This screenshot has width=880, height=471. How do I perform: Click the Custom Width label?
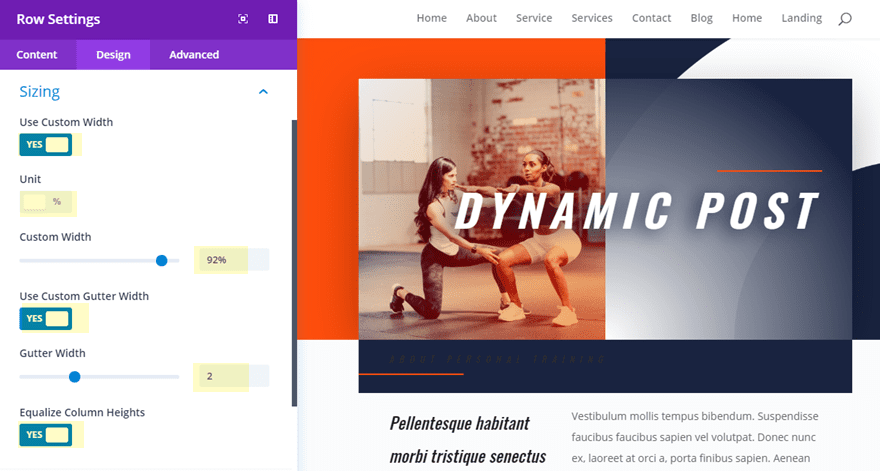click(55, 237)
